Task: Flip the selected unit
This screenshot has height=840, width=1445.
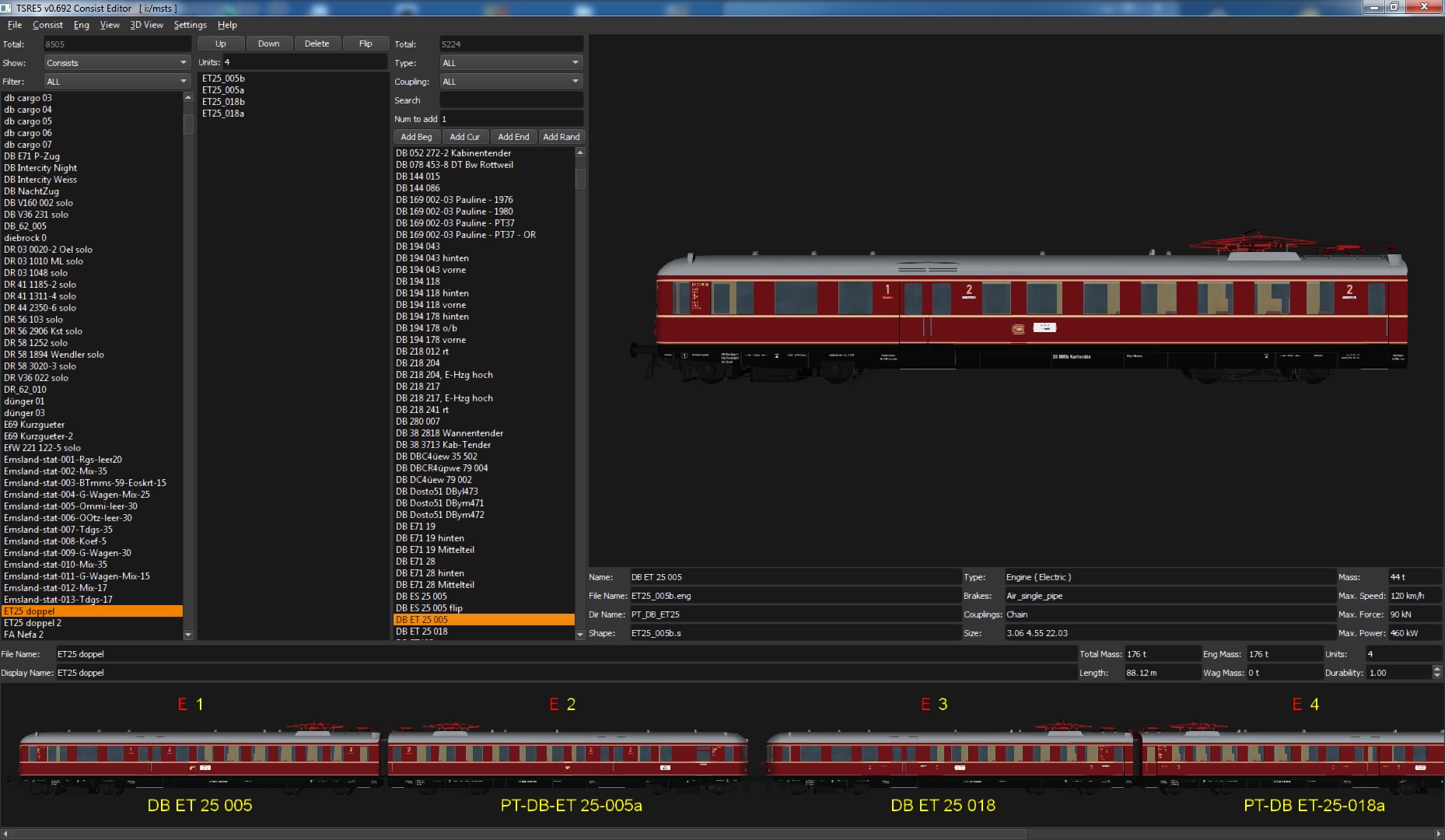Action: pyautogui.click(x=365, y=44)
